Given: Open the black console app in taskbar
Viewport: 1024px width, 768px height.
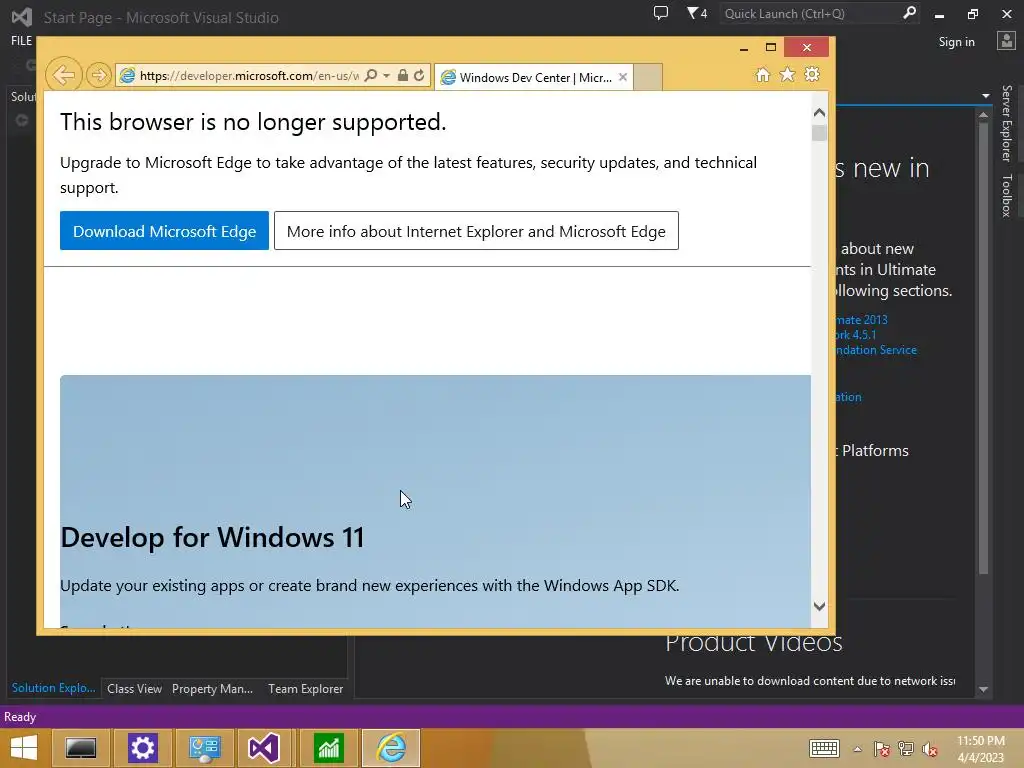Looking at the screenshot, I should 81,748.
